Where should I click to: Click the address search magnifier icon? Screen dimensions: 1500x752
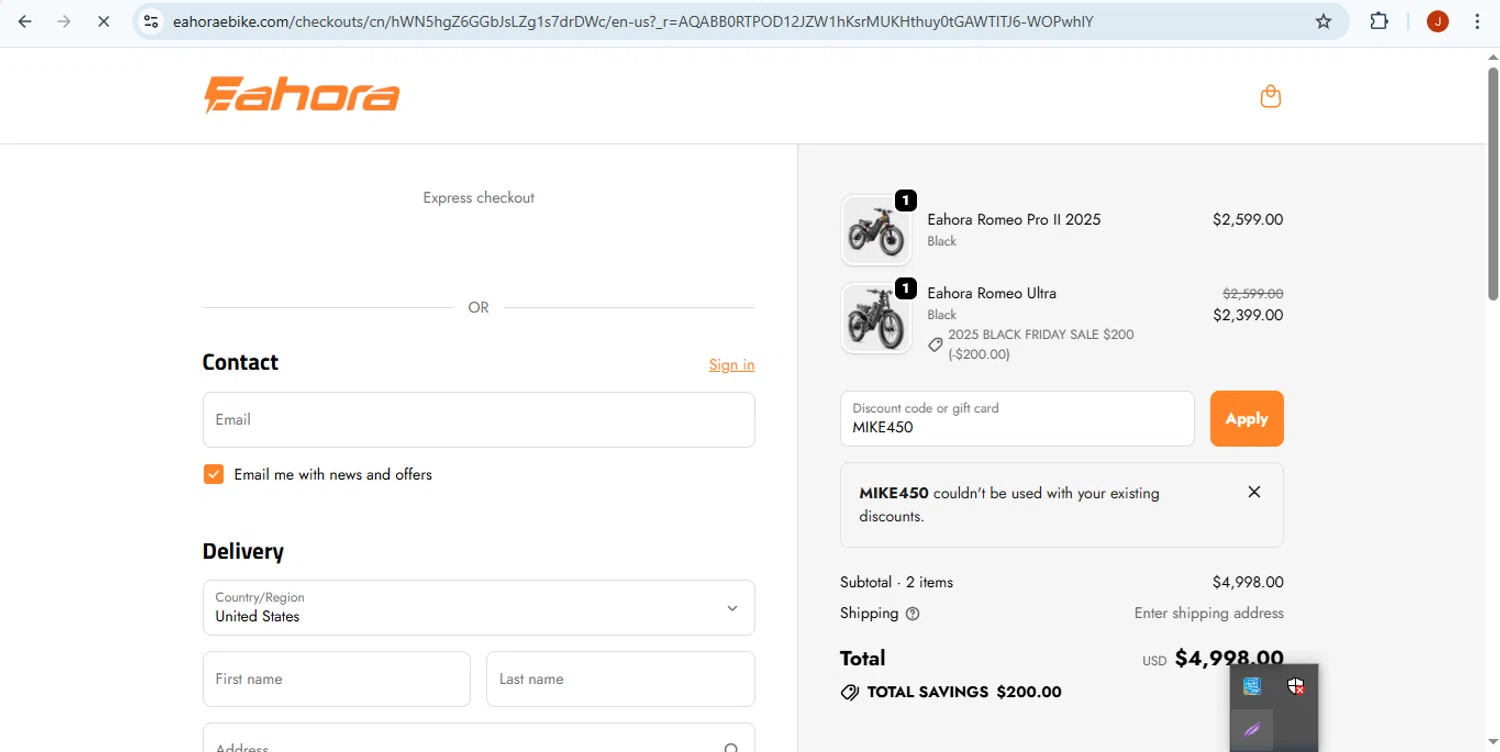[732, 747]
